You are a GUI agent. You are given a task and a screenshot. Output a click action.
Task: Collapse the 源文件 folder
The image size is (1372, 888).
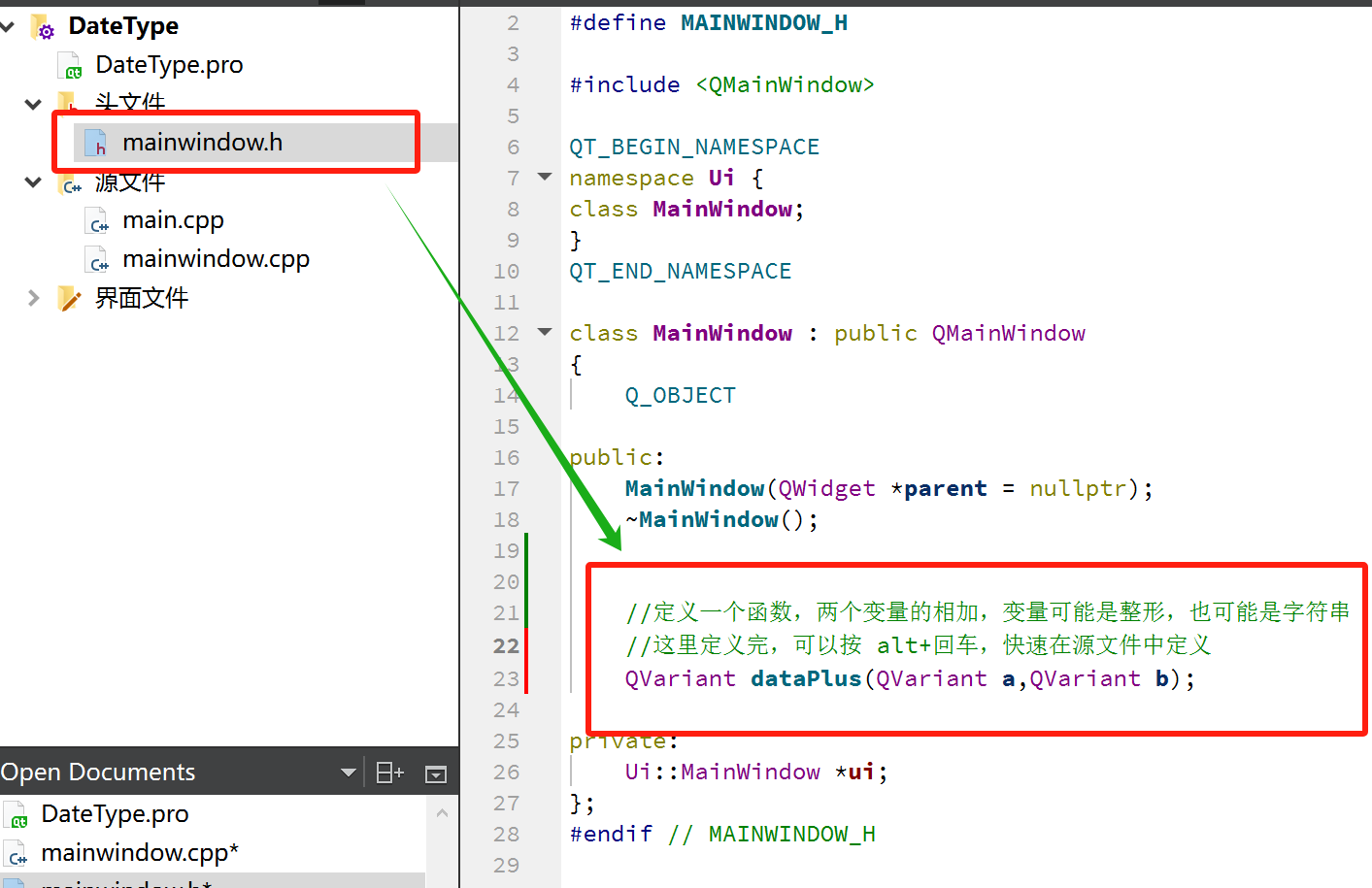pyautogui.click(x=33, y=181)
